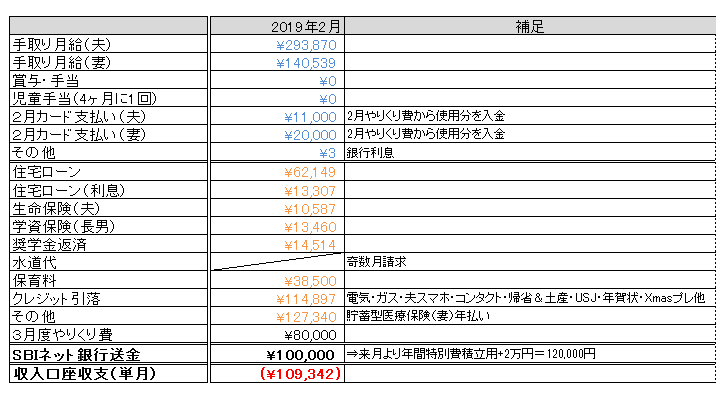Select the ¥11,000 amount cell
The height and width of the screenshot is (400, 728).
[277, 116]
